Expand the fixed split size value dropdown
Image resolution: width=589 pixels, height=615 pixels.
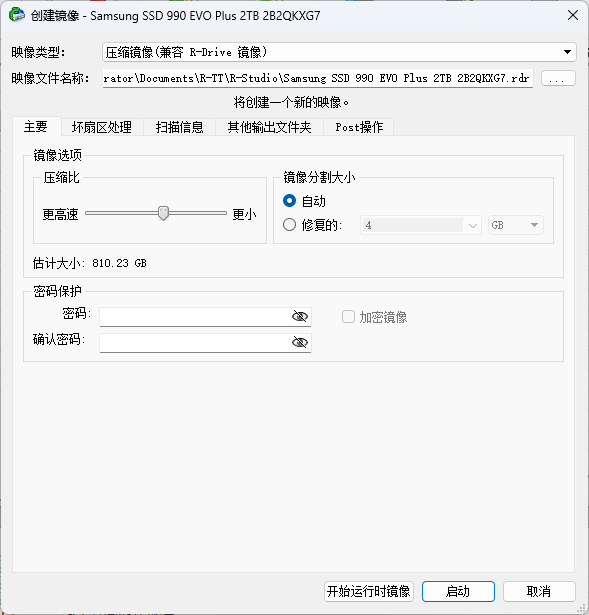click(x=473, y=226)
